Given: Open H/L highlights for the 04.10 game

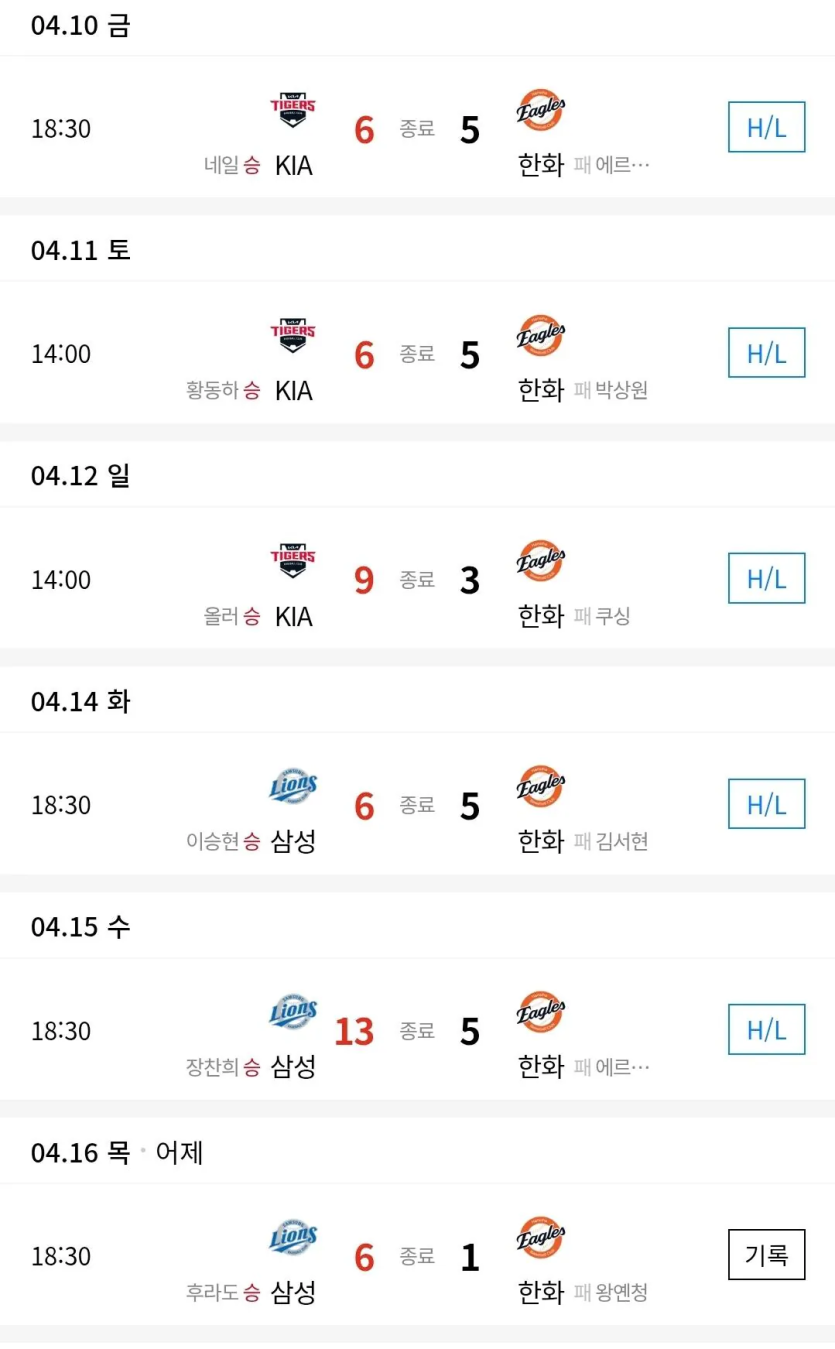Looking at the screenshot, I should point(767,127).
